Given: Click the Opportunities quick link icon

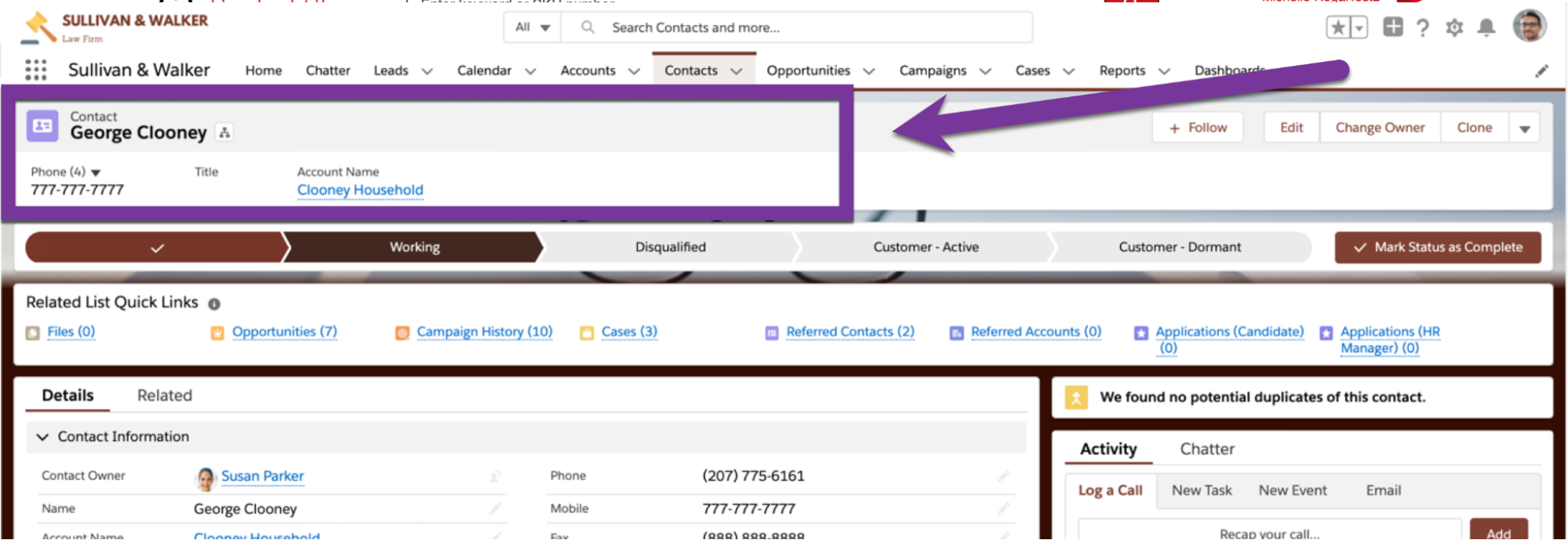Looking at the screenshot, I should pos(217,333).
